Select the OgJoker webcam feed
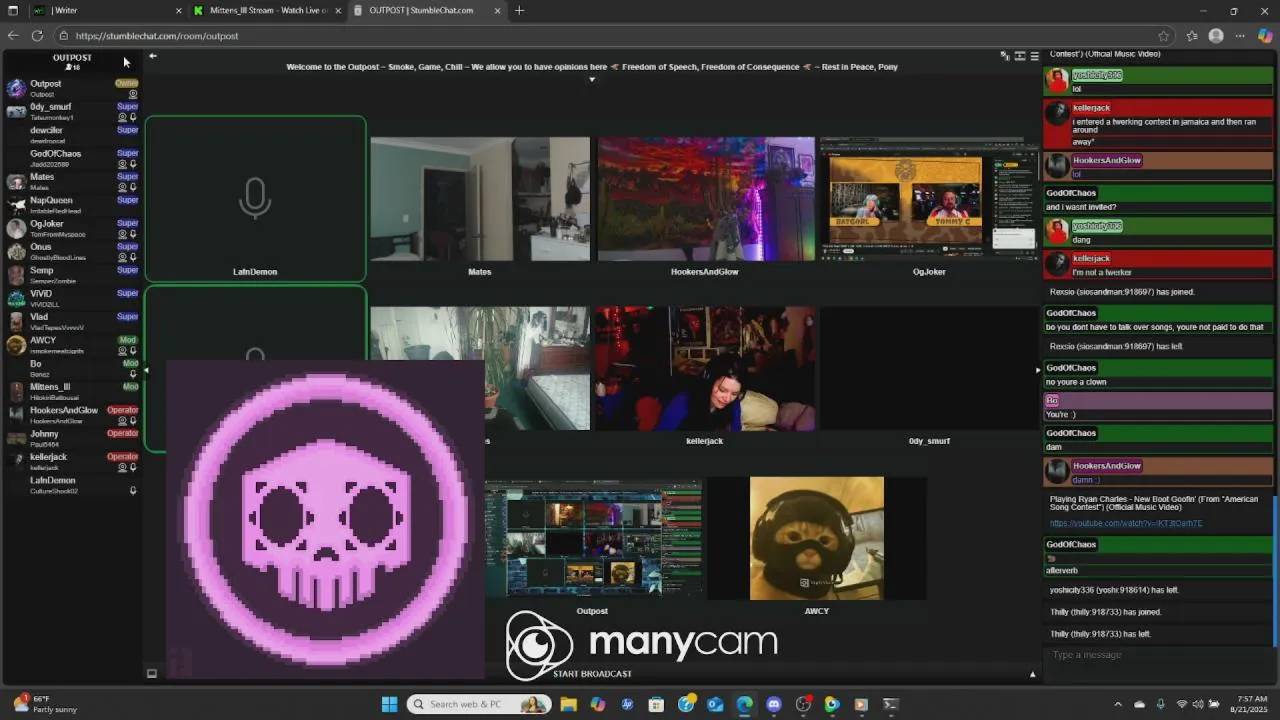The image size is (1280, 720). pos(929,199)
